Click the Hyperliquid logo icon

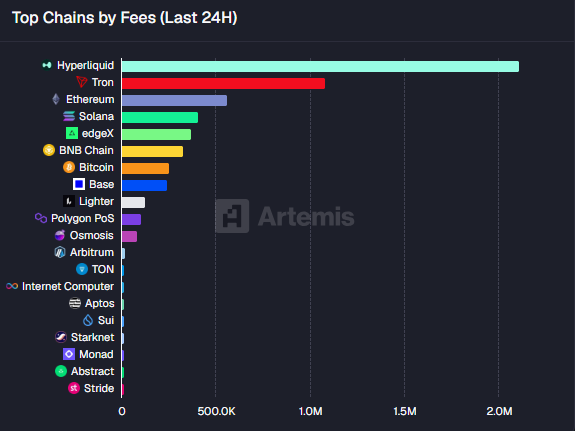[x=47, y=65]
